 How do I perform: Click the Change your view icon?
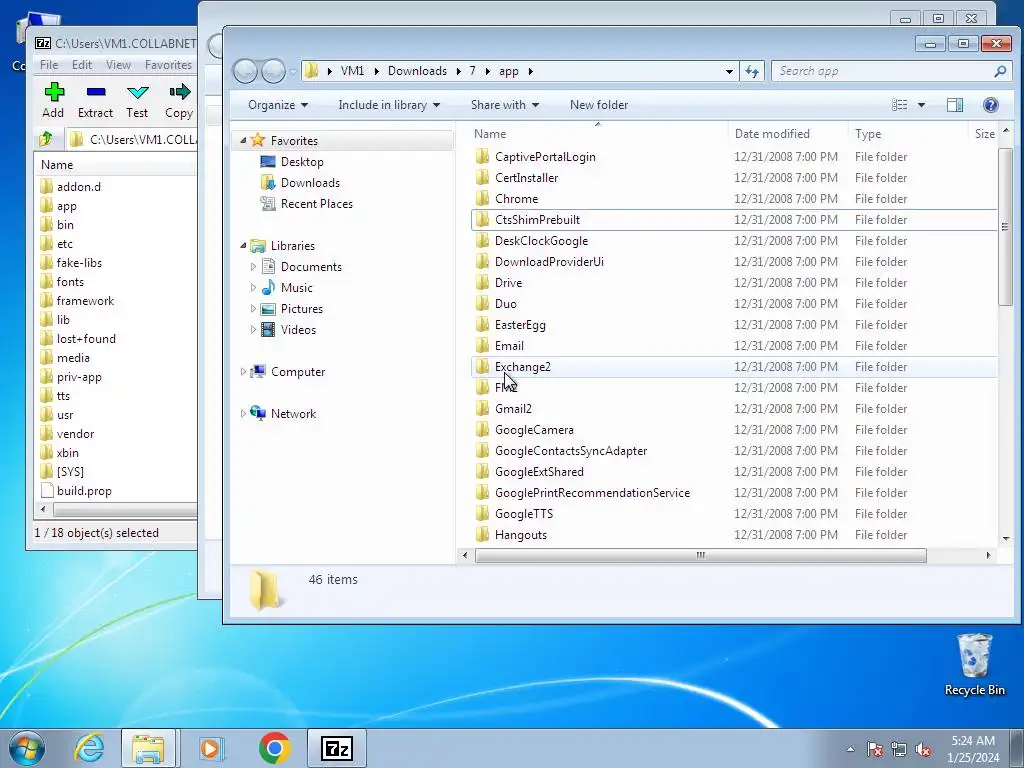[x=900, y=105]
